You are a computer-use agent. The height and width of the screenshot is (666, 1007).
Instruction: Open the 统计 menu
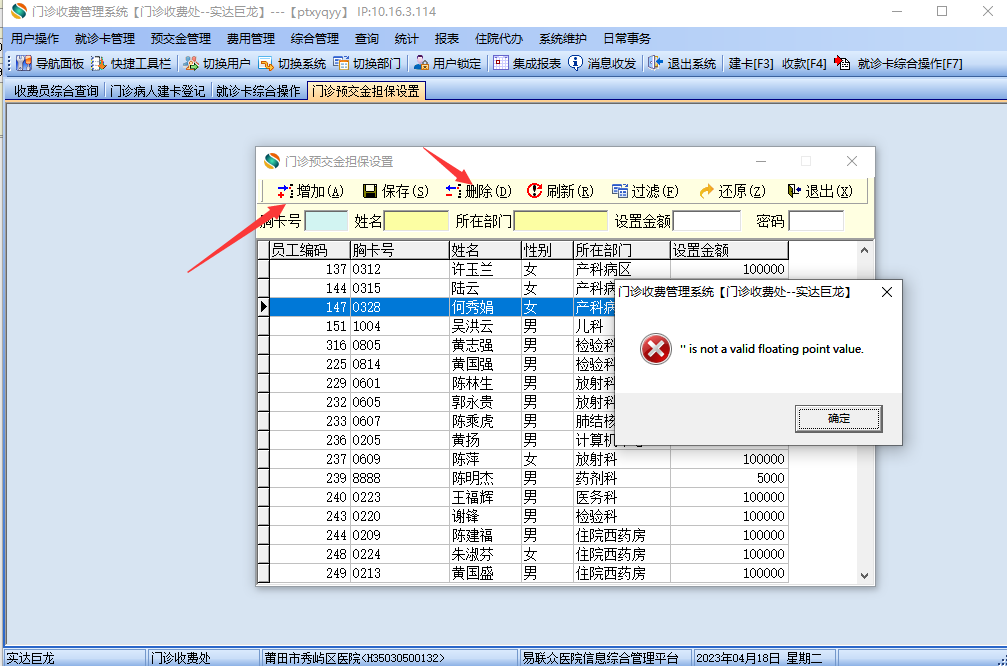coord(406,39)
